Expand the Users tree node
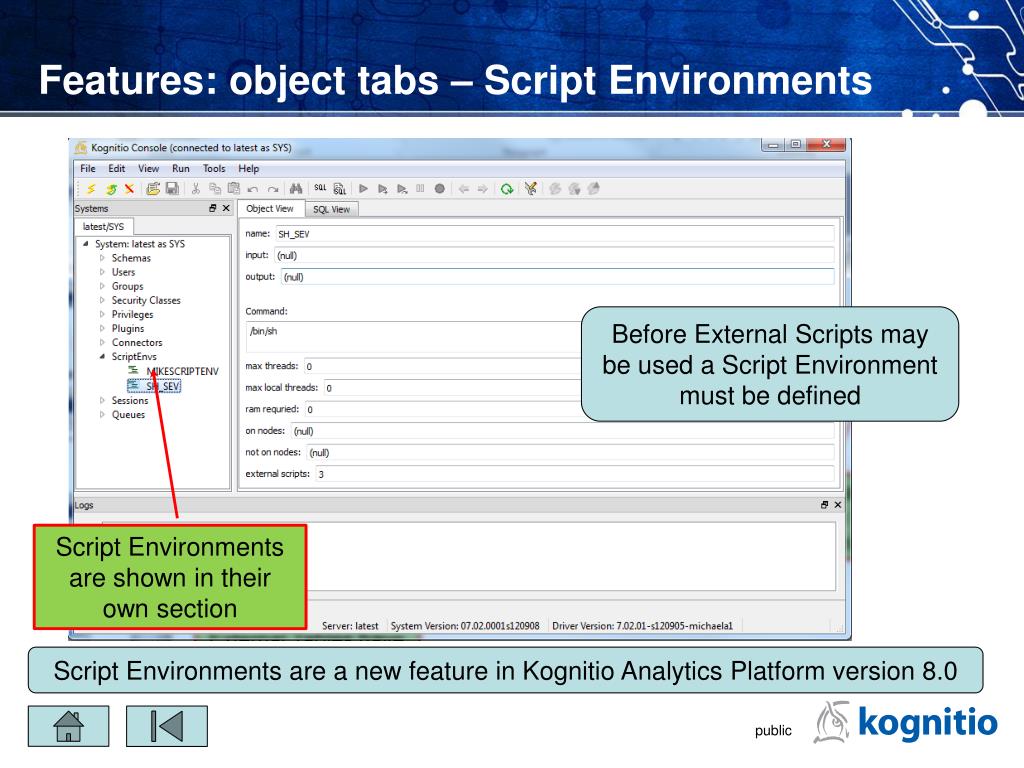Image resolution: width=1024 pixels, height=768 pixels. 102,272
